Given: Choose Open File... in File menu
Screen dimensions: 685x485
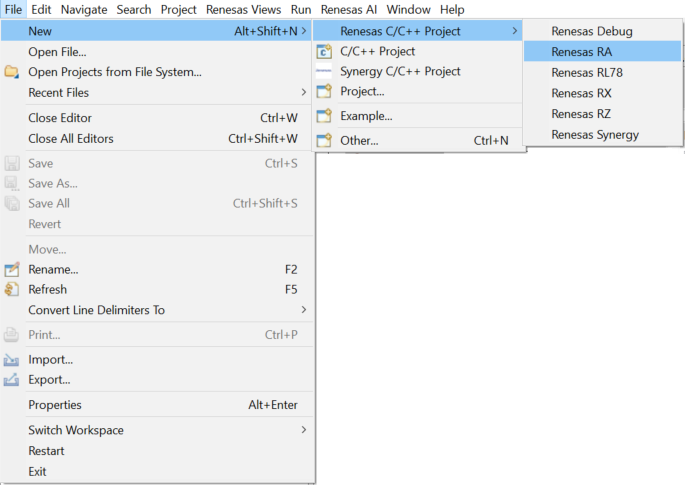Looking at the screenshot, I should pos(157,52).
